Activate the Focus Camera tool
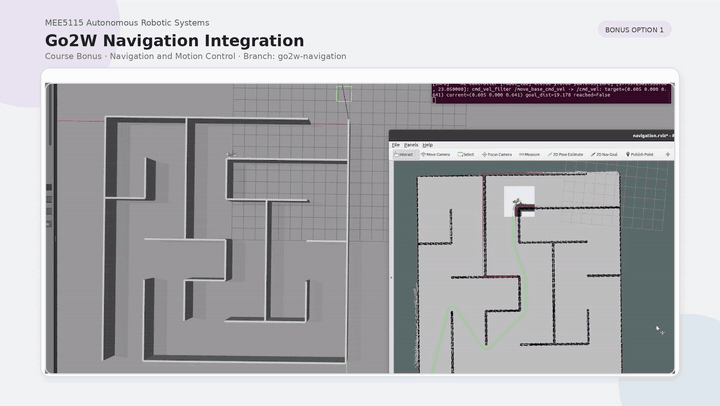 click(x=496, y=155)
